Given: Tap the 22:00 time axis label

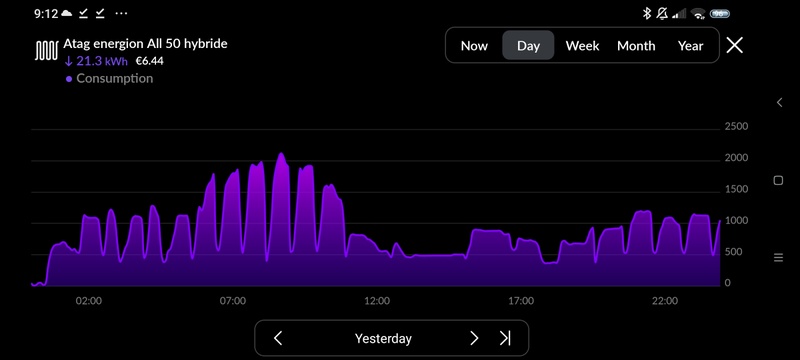Looking at the screenshot, I should (665, 301).
